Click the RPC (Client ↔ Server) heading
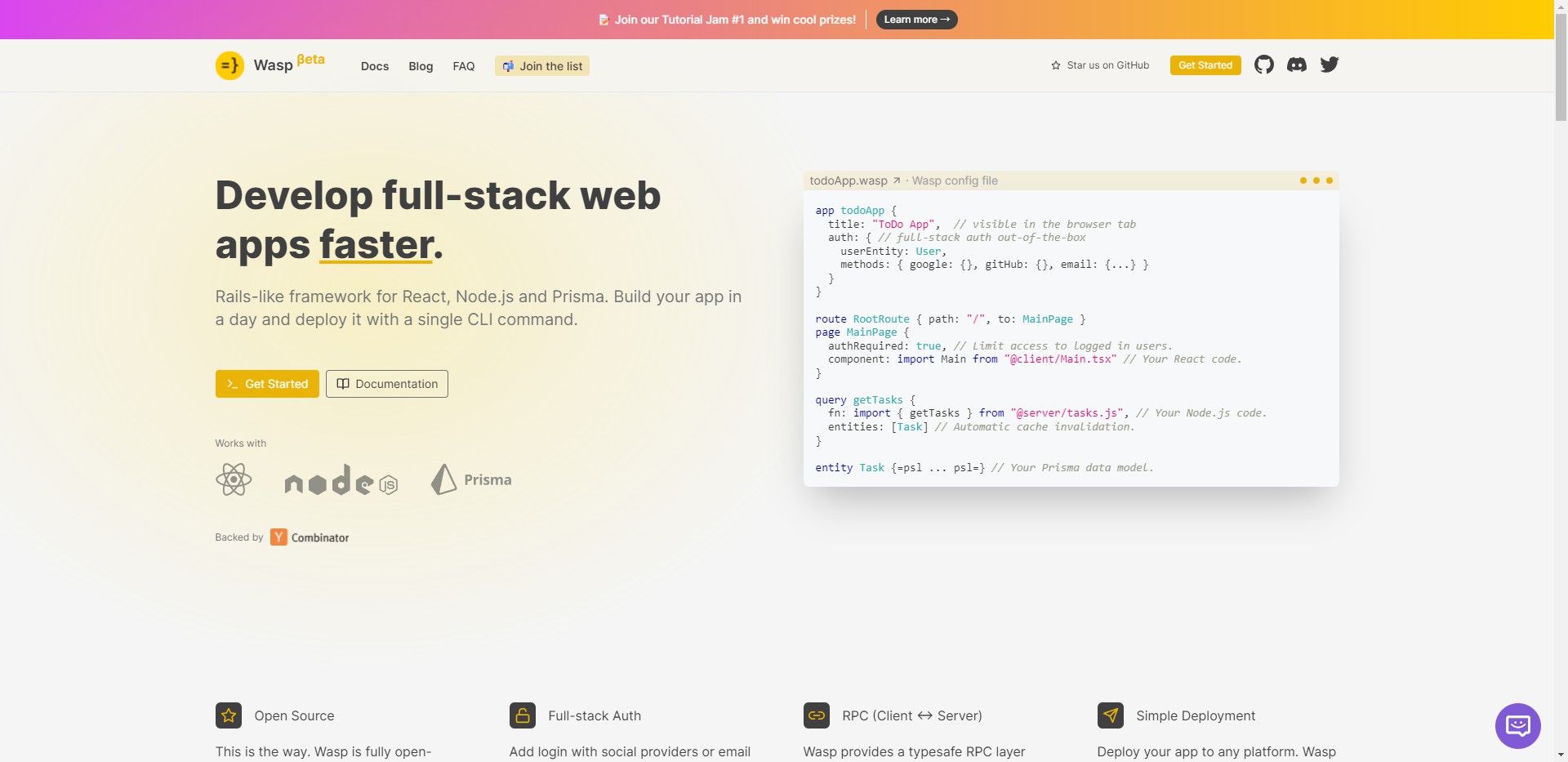 (x=912, y=715)
